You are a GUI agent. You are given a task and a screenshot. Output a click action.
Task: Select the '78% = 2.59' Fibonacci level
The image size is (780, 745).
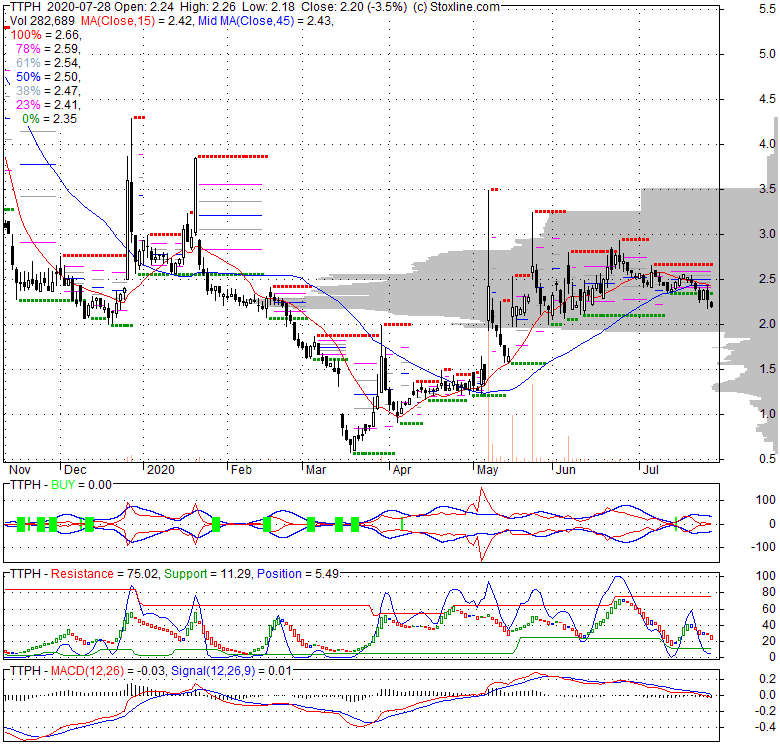coord(48,49)
